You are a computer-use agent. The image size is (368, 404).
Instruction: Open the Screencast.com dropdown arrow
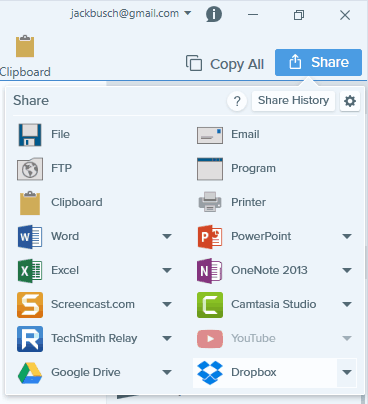pos(167,304)
